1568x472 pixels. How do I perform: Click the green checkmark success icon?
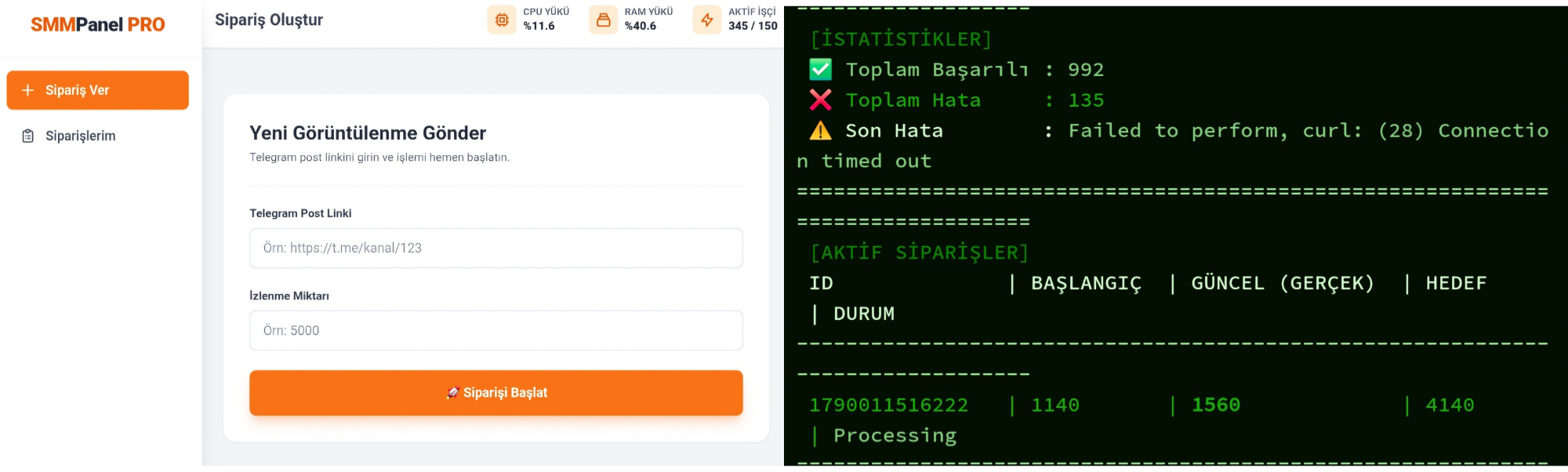[820, 70]
